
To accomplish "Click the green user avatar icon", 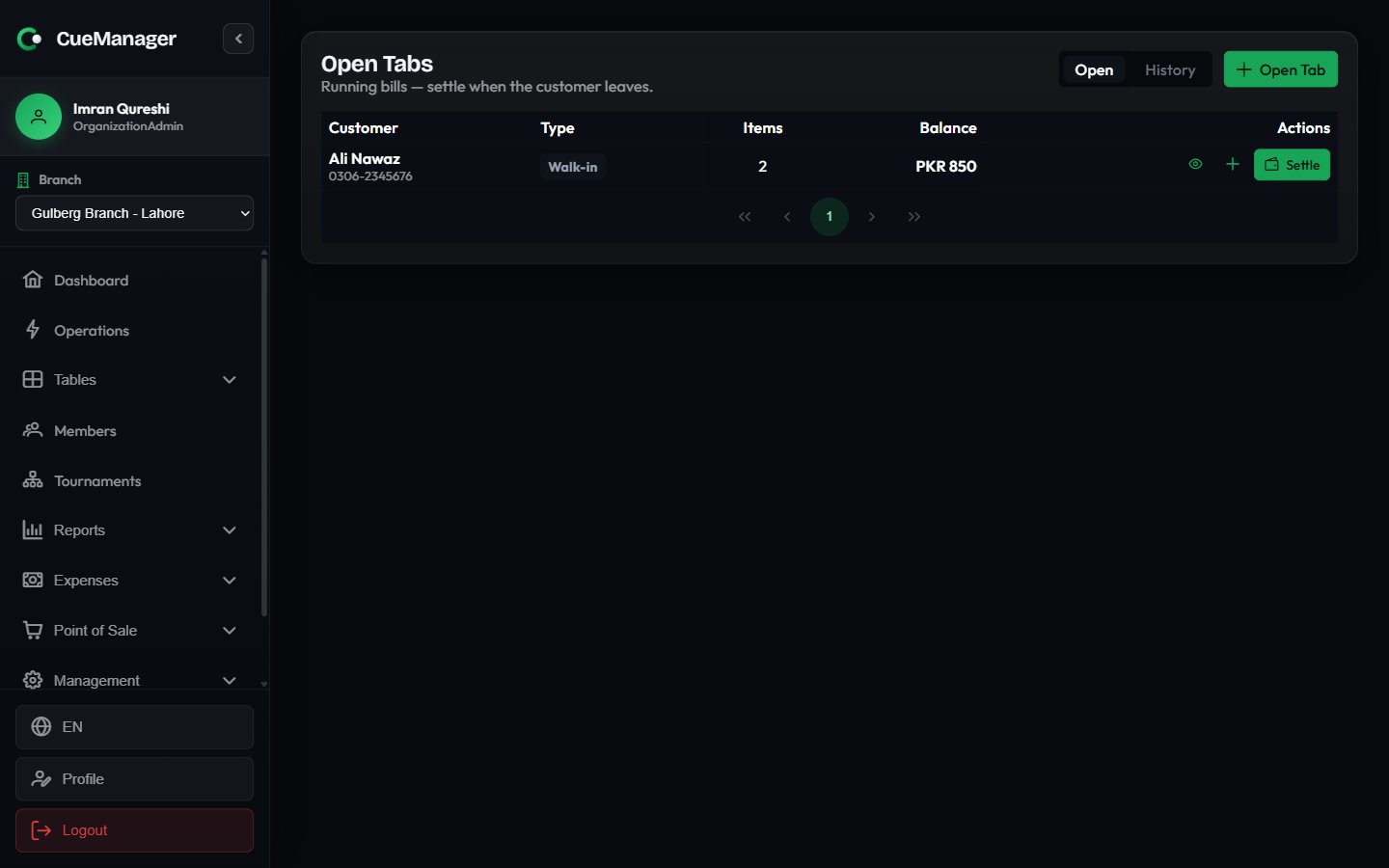I will (x=39, y=117).
